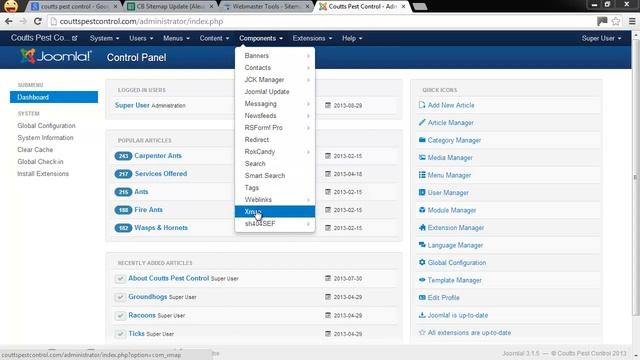Image resolution: width=640 pixels, height=360 pixels.
Task: Click the Add New Article icon
Action: pos(422,105)
